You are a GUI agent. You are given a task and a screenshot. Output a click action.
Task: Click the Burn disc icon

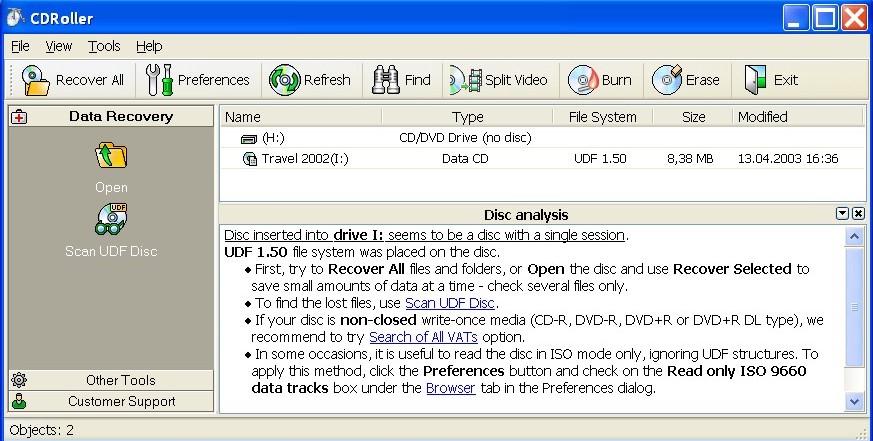point(583,80)
